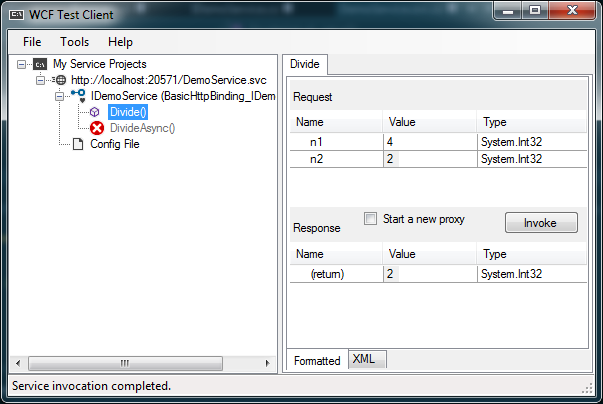Select the IDemoService endpoint label
The height and width of the screenshot is (404, 603).
click(183, 96)
